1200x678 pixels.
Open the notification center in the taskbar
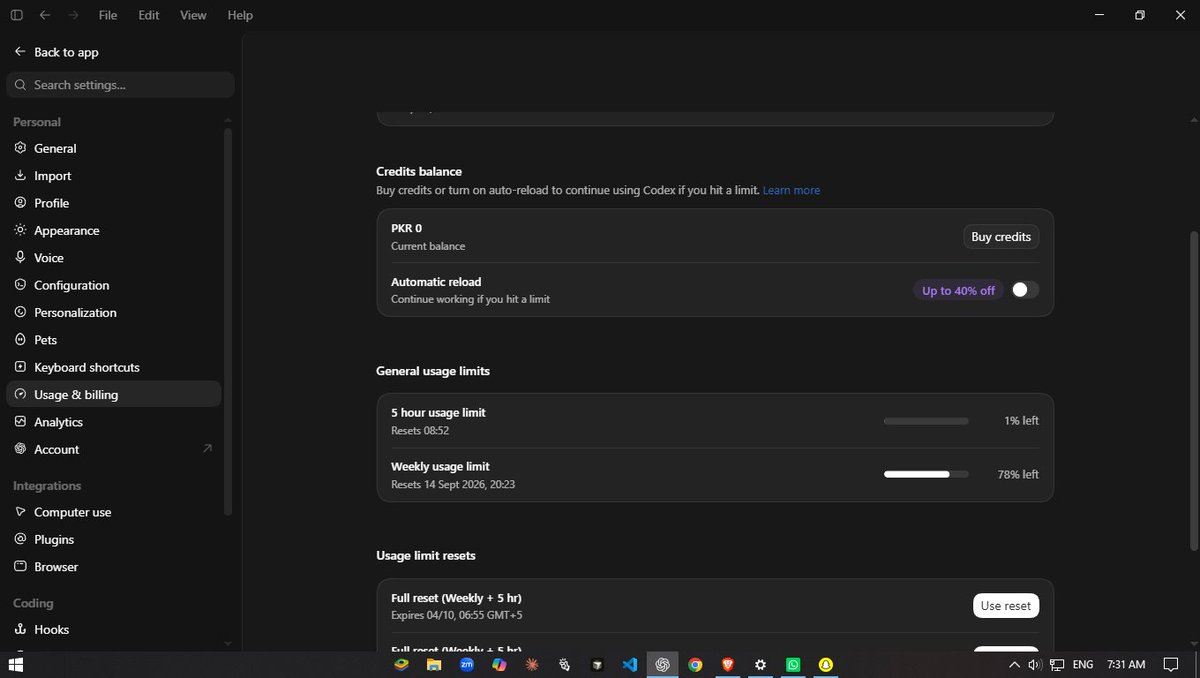click(x=1171, y=664)
